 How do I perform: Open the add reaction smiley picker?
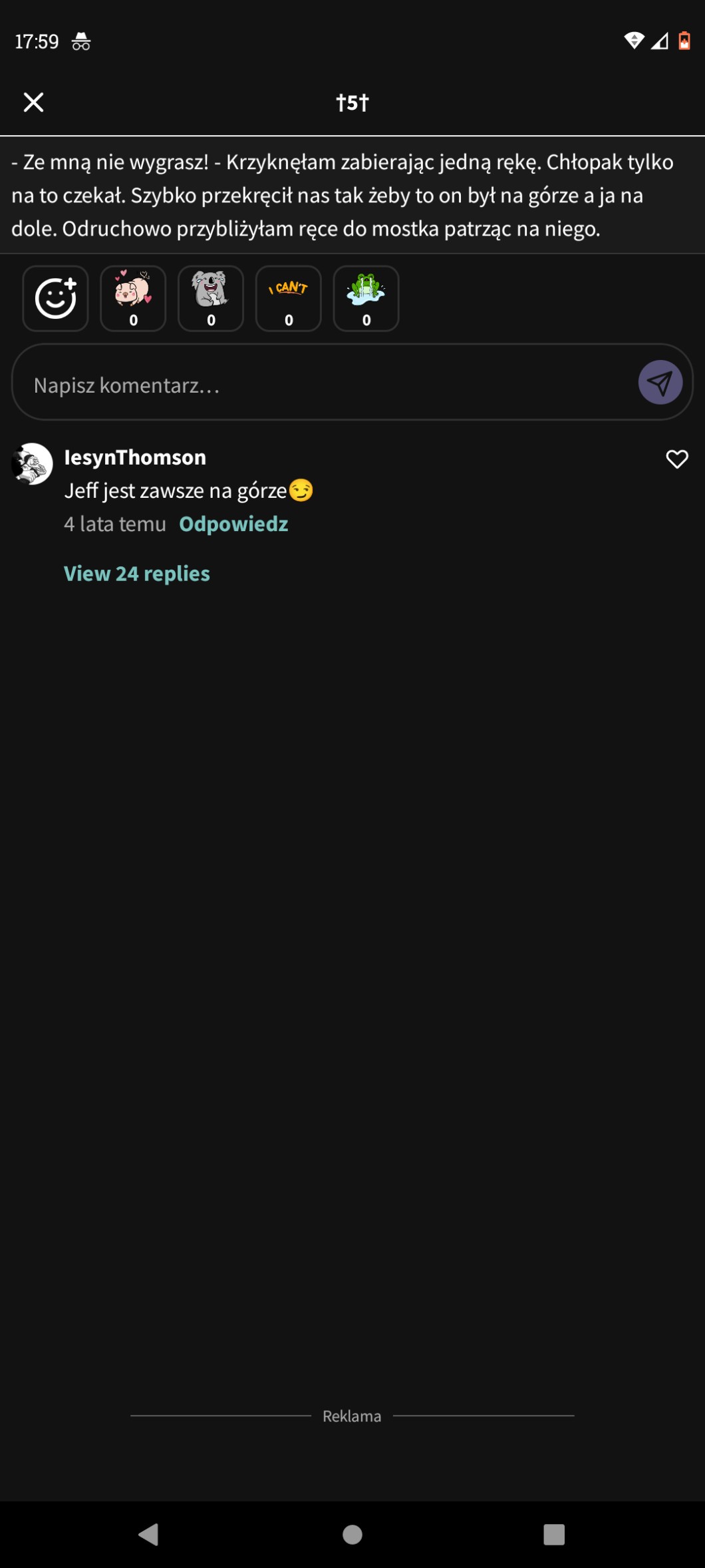[x=55, y=299]
